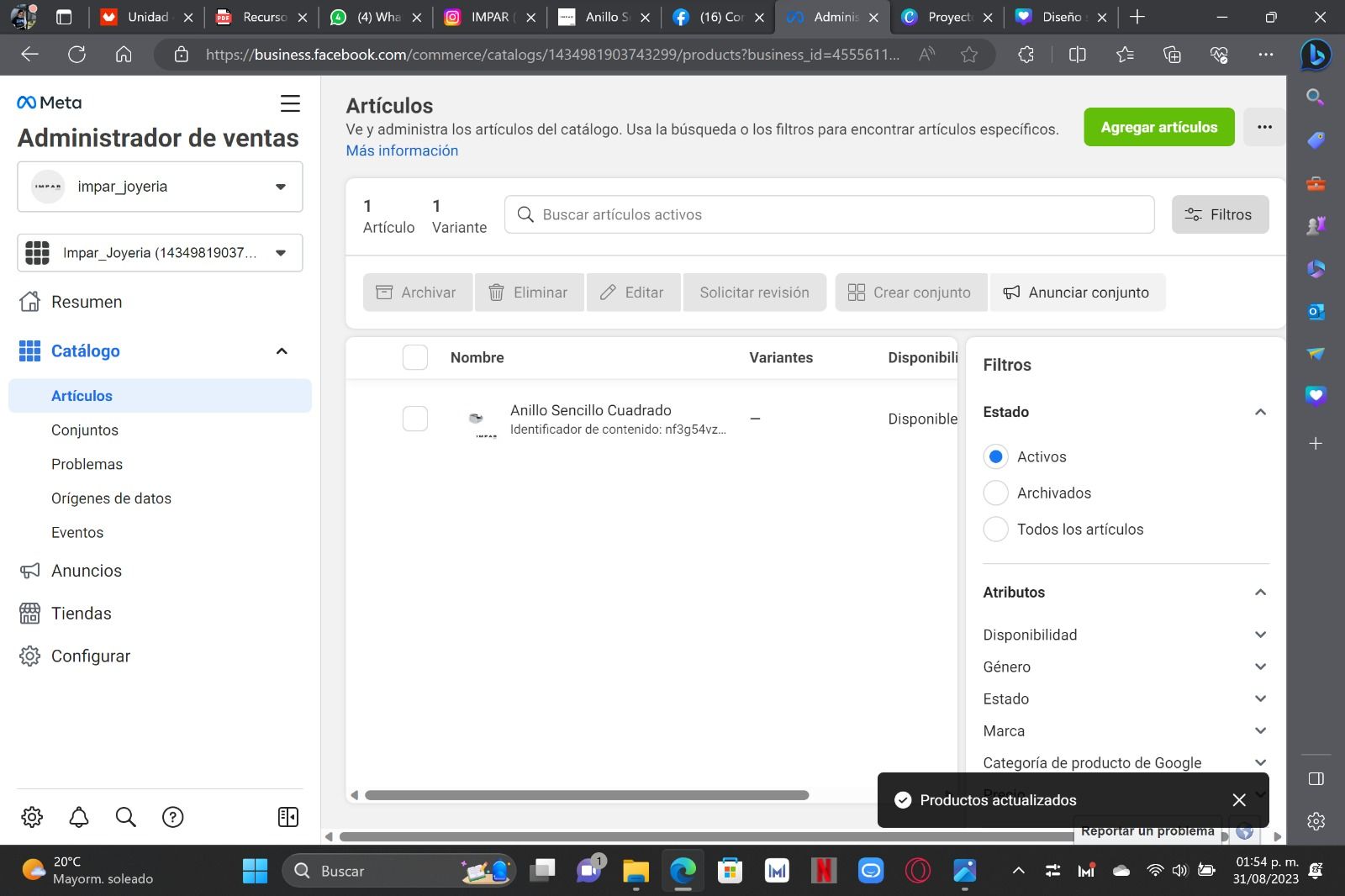This screenshot has width=1345, height=896.
Task: Tick the select-all checkbox in header
Action: 415,357
